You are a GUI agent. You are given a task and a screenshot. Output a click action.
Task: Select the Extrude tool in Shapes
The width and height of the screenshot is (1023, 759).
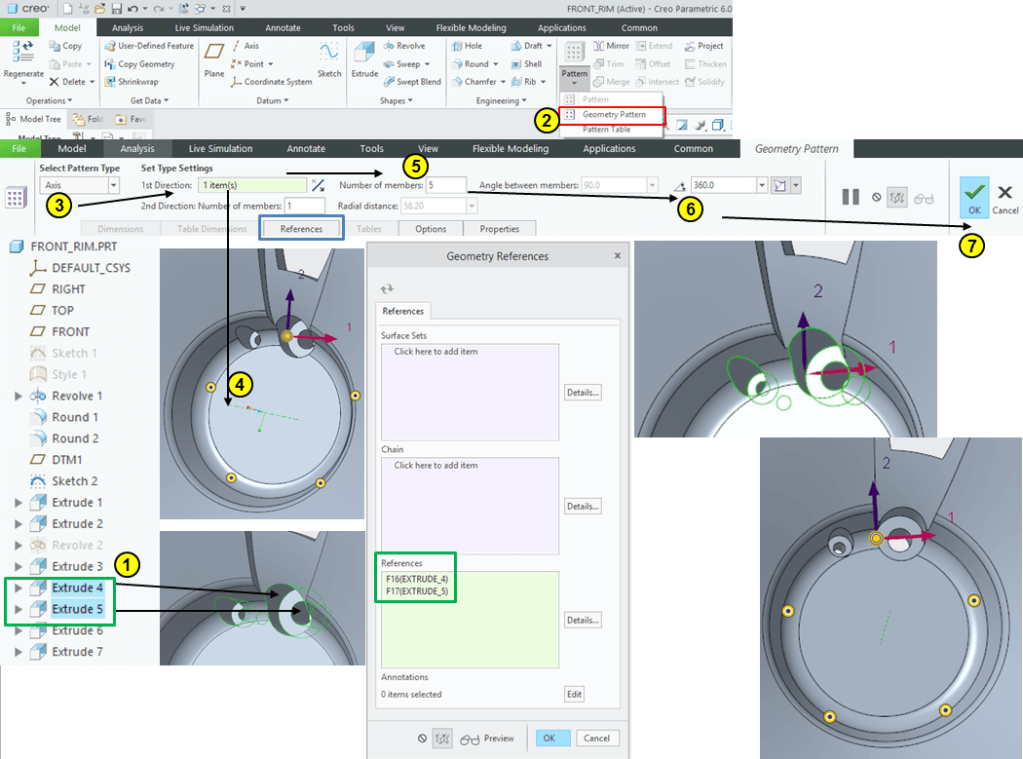(364, 58)
